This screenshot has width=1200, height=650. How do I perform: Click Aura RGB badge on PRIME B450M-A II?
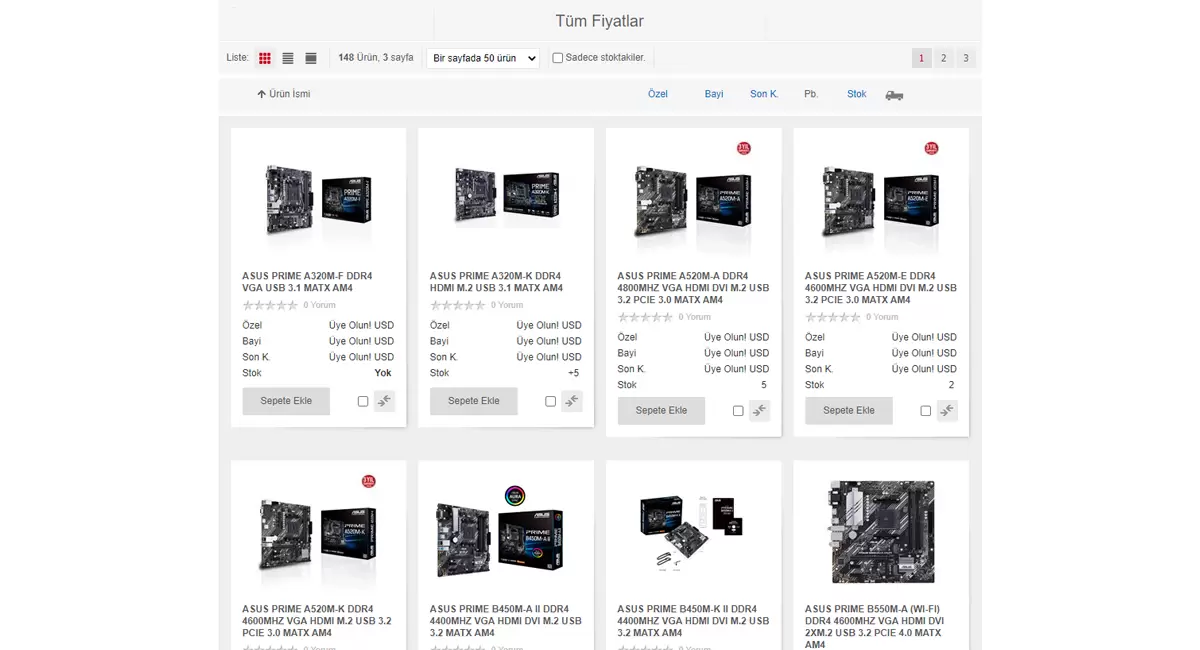515,495
